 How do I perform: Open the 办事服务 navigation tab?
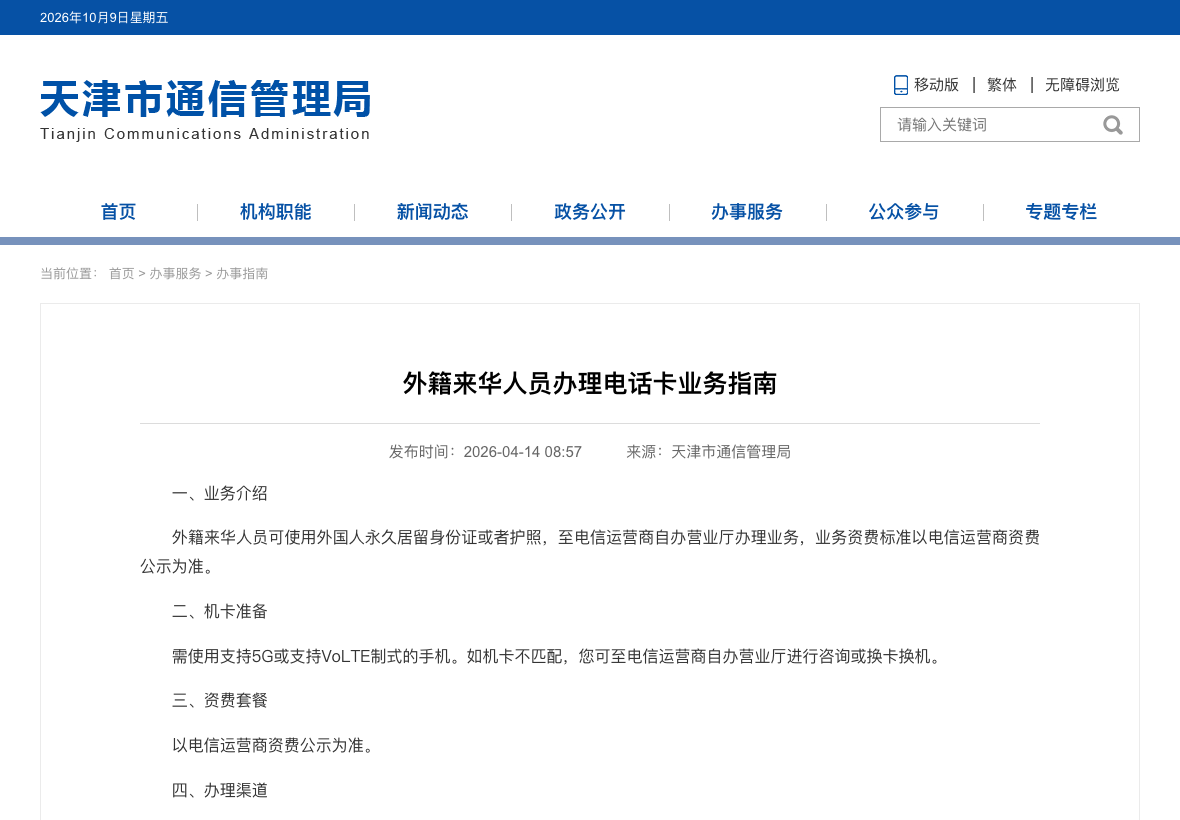(x=747, y=212)
